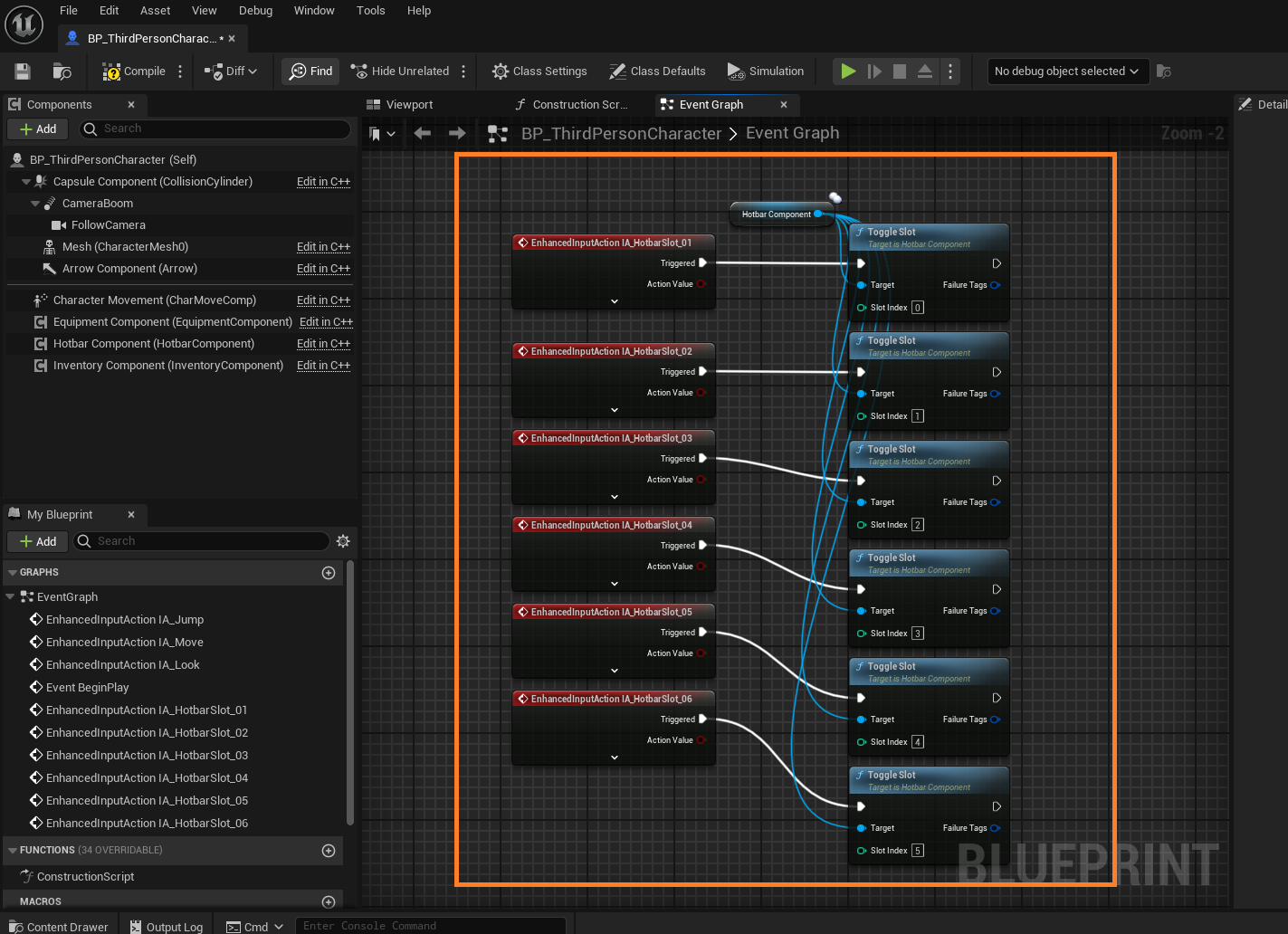Click Edit in C++ for Hotbar Component
The height and width of the screenshot is (934, 1288).
point(323,344)
